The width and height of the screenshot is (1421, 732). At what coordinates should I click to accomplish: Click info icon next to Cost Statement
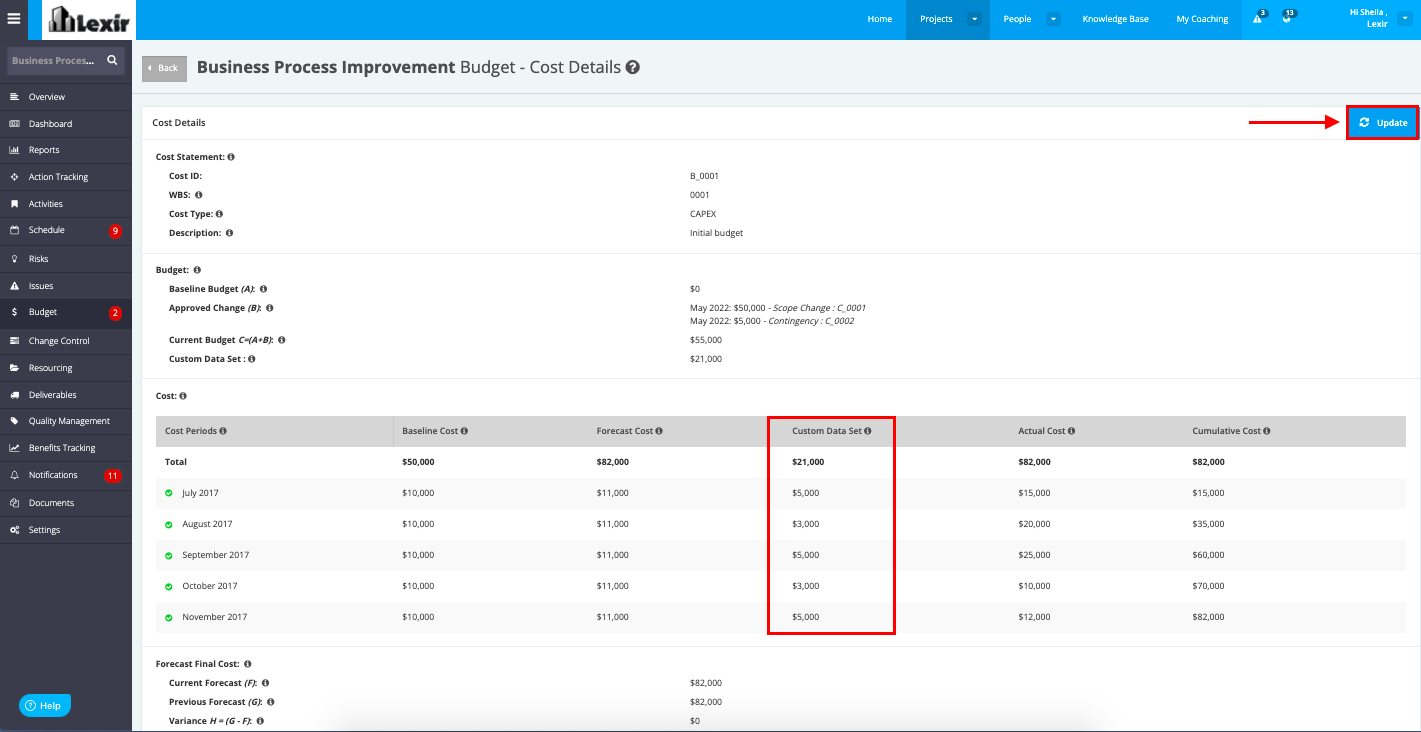pyautogui.click(x=231, y=157)
